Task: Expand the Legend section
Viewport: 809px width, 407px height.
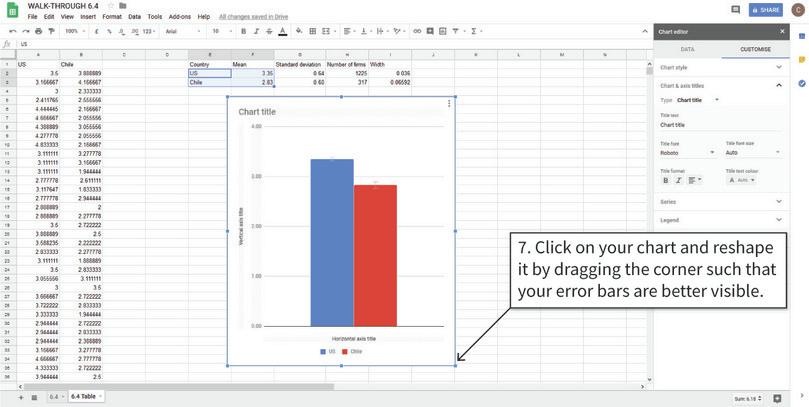Action: click(721, 220)
